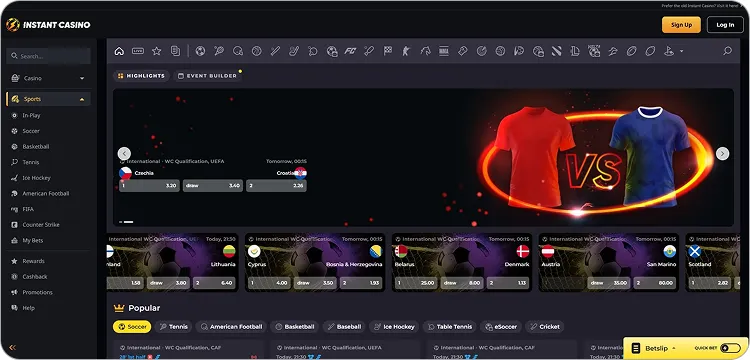Image resolution: width=750 pixels, height=360 pixels.
Task: Select basketball icon in sports toolbar
Action: click(x=257, y=51)
